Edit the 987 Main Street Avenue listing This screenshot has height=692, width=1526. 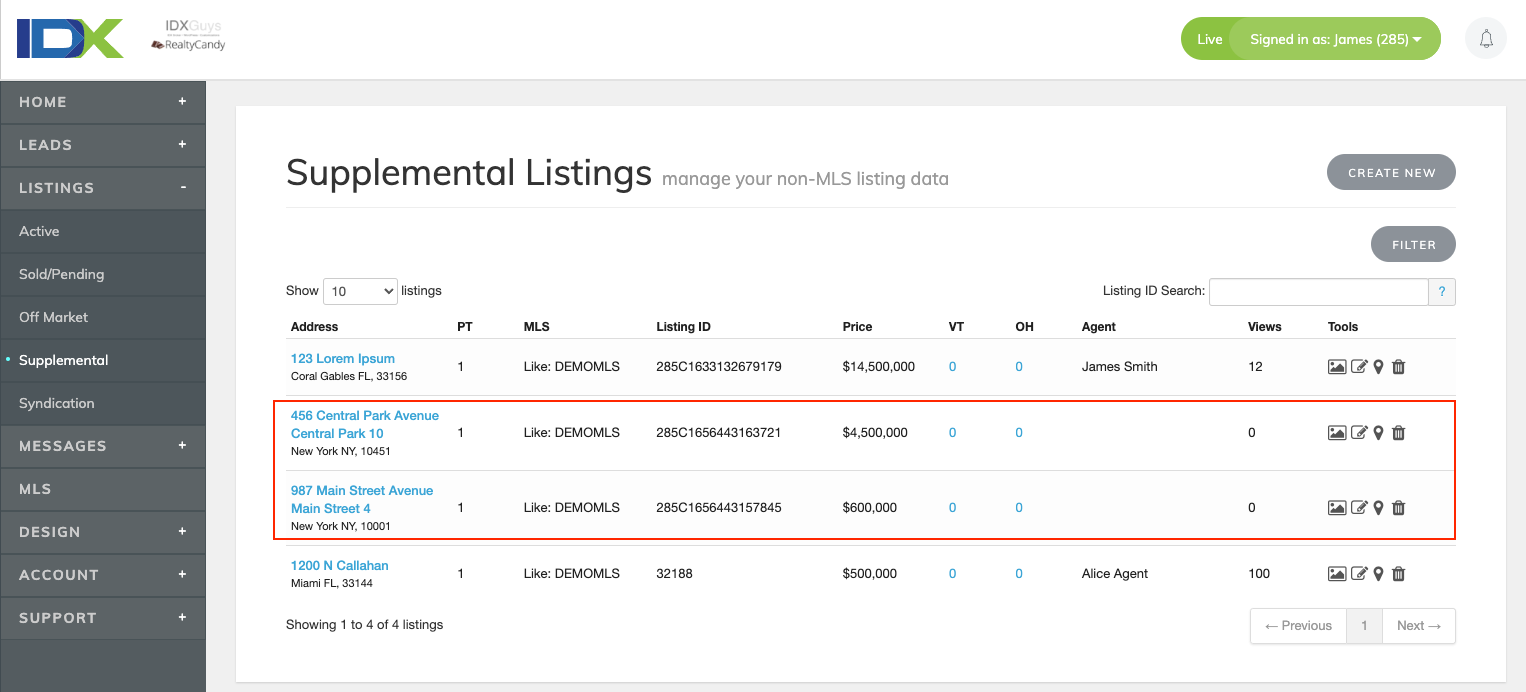[1359, 508]
